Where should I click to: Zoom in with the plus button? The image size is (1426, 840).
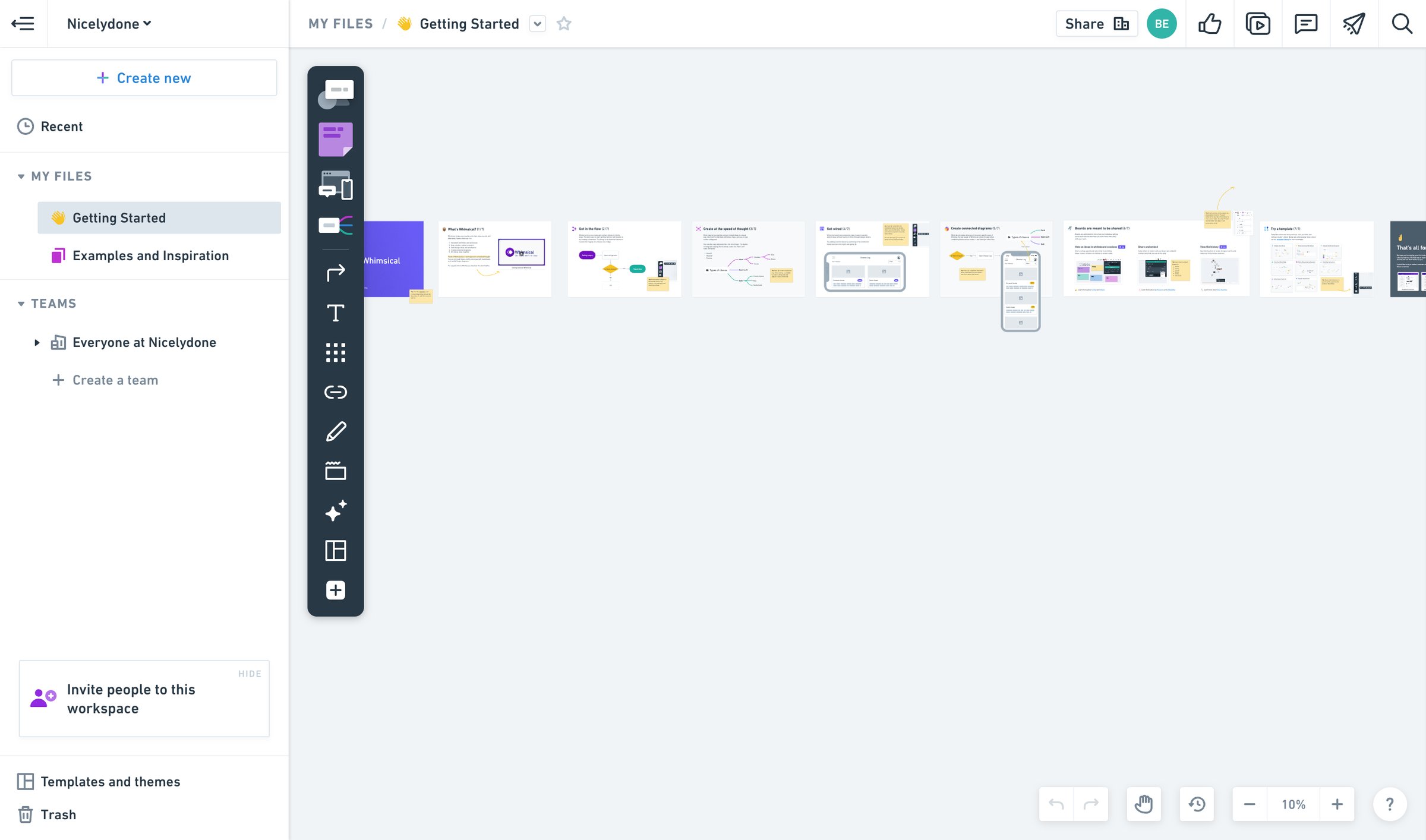1337,804
